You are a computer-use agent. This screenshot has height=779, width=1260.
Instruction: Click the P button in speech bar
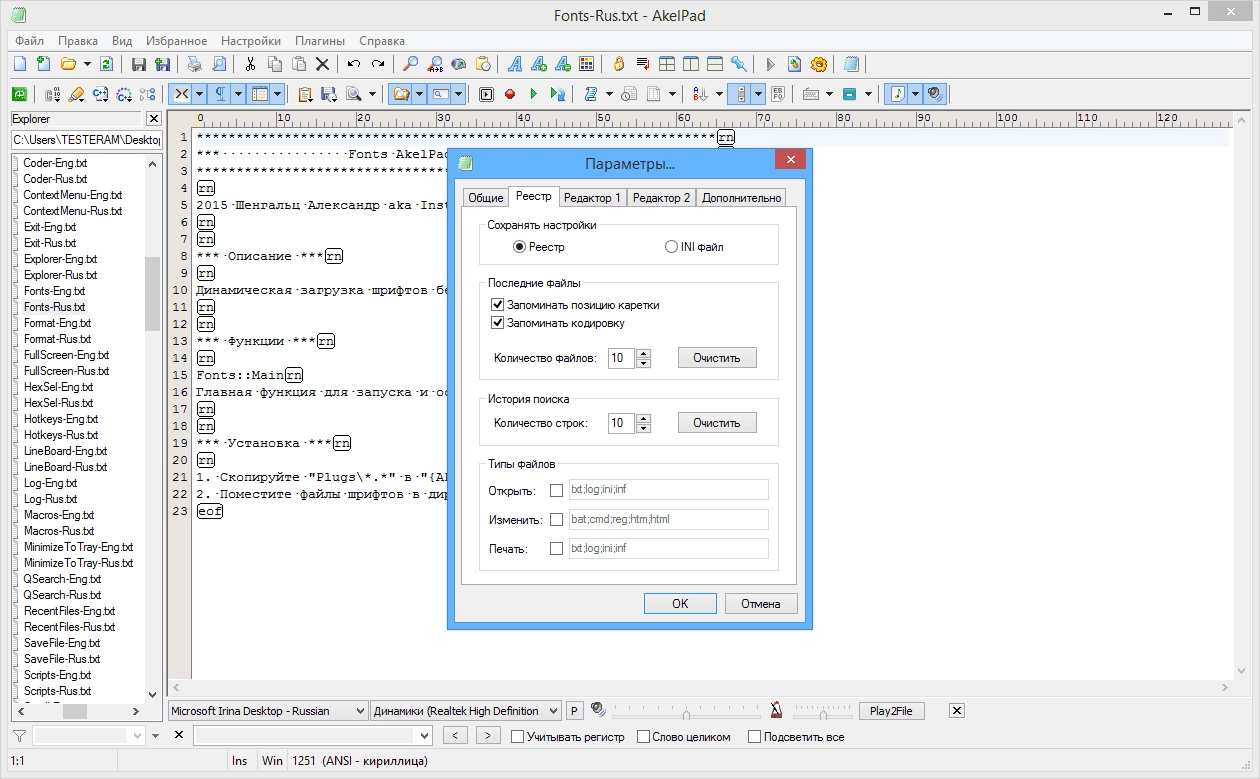pos(574,711)
